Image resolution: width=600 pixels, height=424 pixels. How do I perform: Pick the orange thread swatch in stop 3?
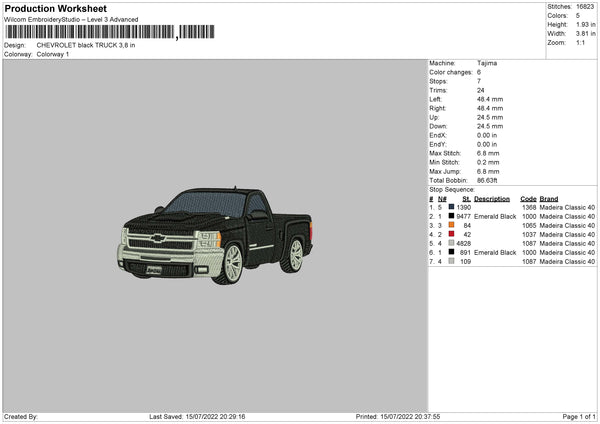click(452, 225)
